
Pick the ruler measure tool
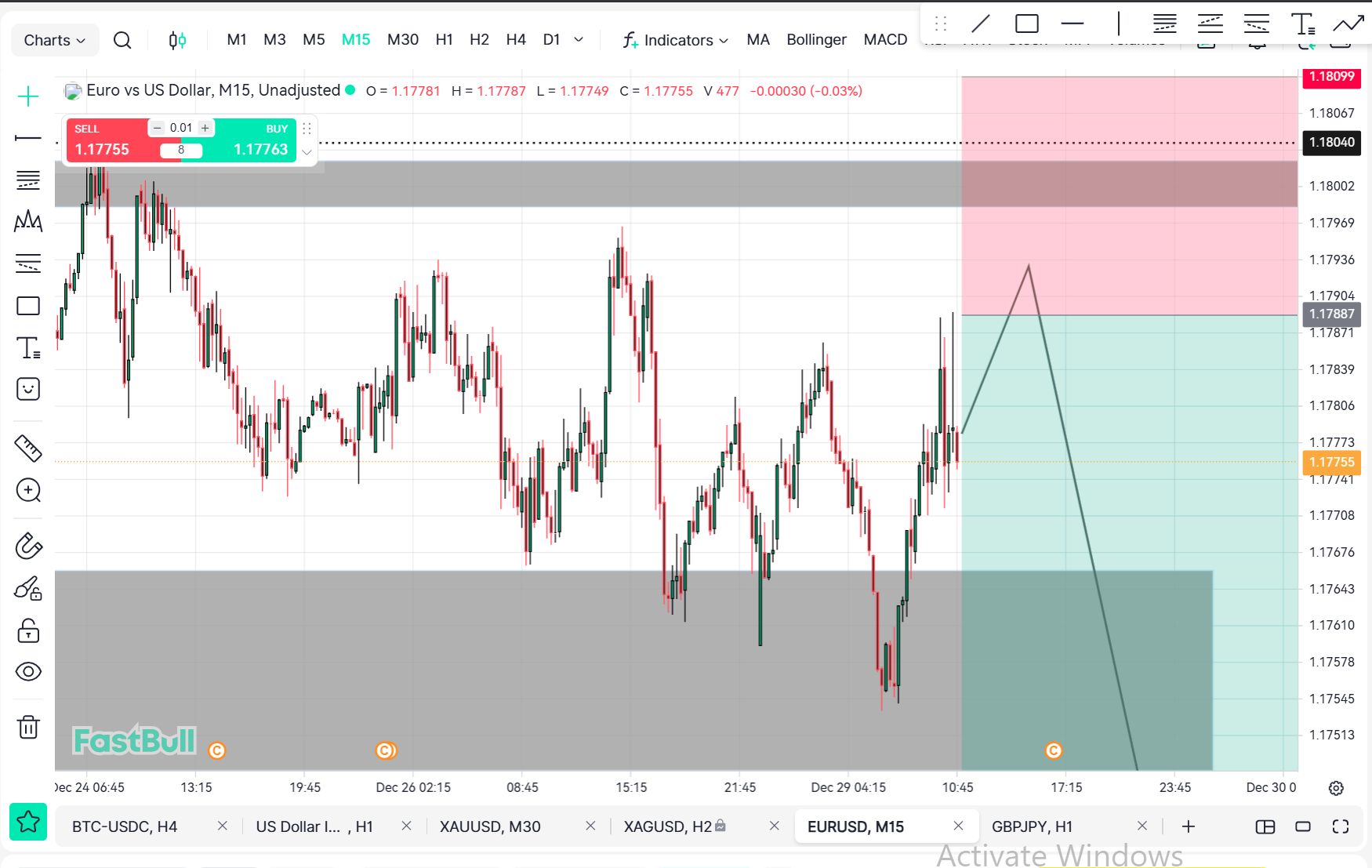[x=28, y=448]
